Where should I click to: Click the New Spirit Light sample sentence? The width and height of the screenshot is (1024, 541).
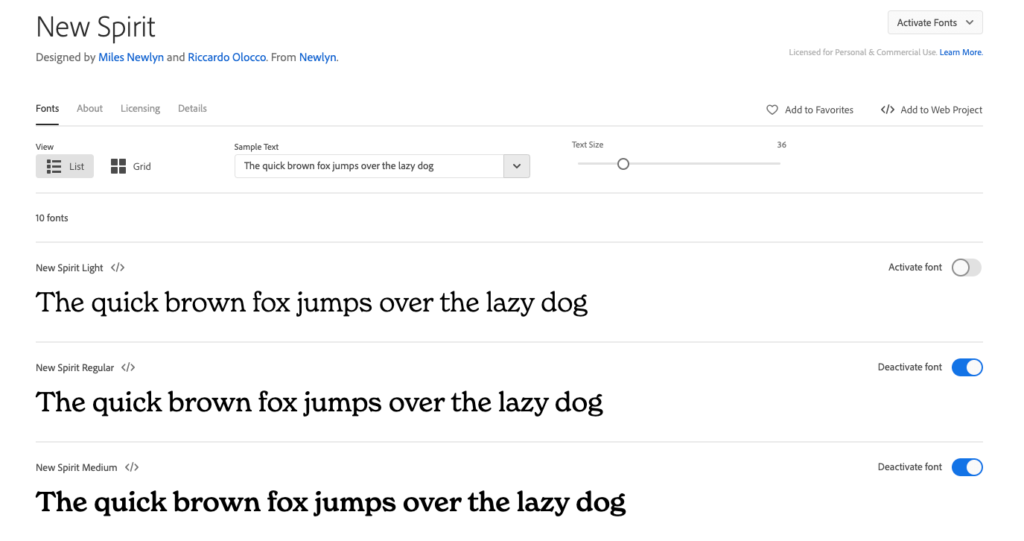click(x=312, y=303)
